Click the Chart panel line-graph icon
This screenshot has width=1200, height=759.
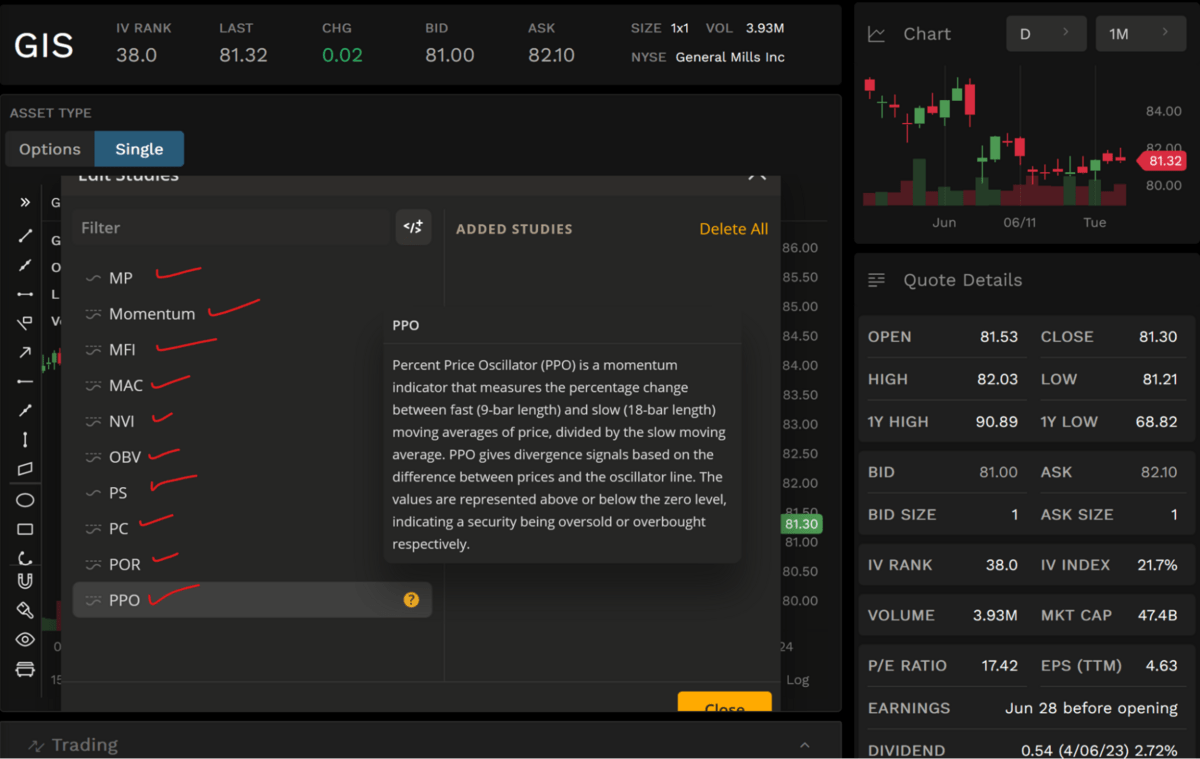(877, 34)
